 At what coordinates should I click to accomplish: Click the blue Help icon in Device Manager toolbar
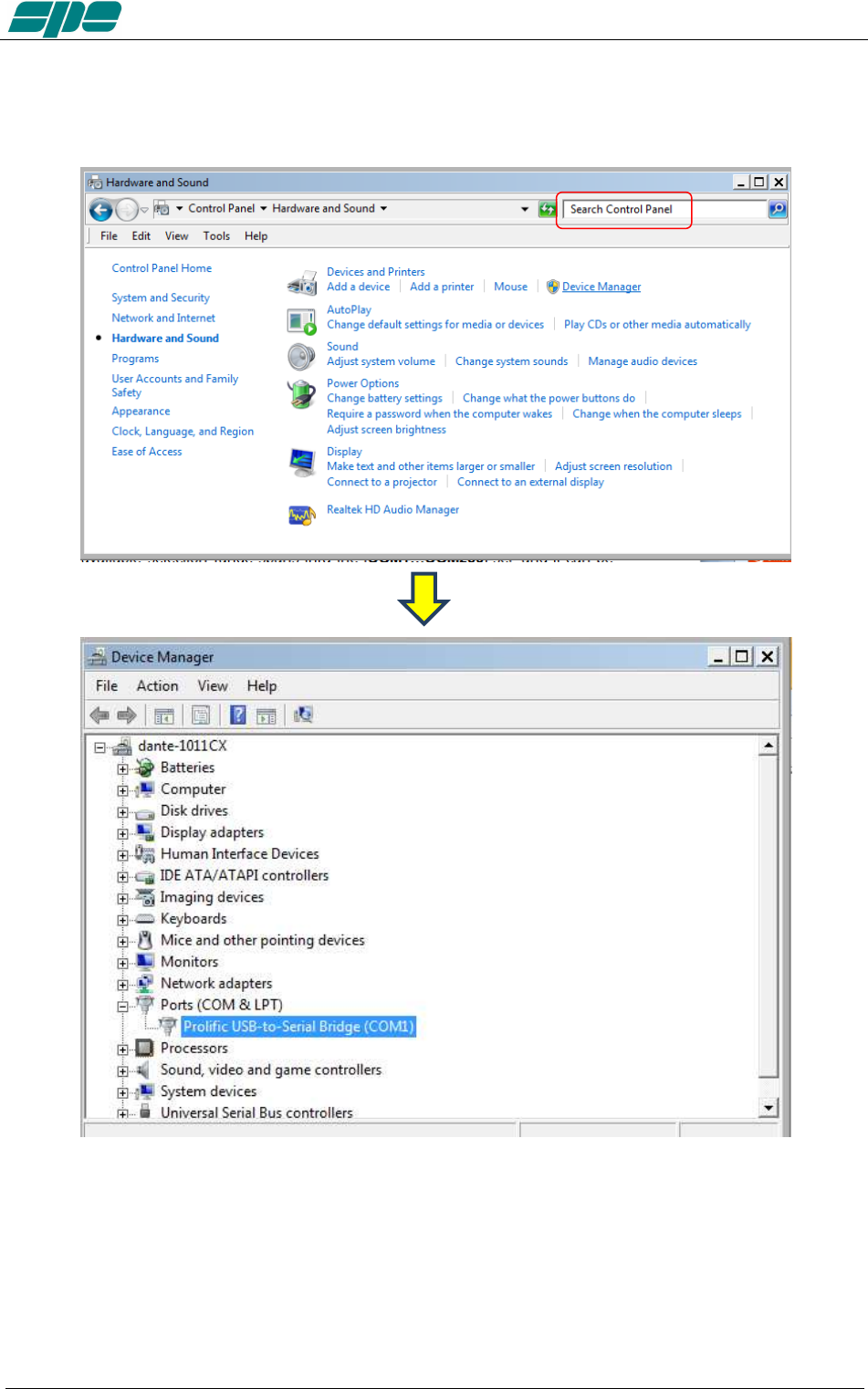point(238,715)
